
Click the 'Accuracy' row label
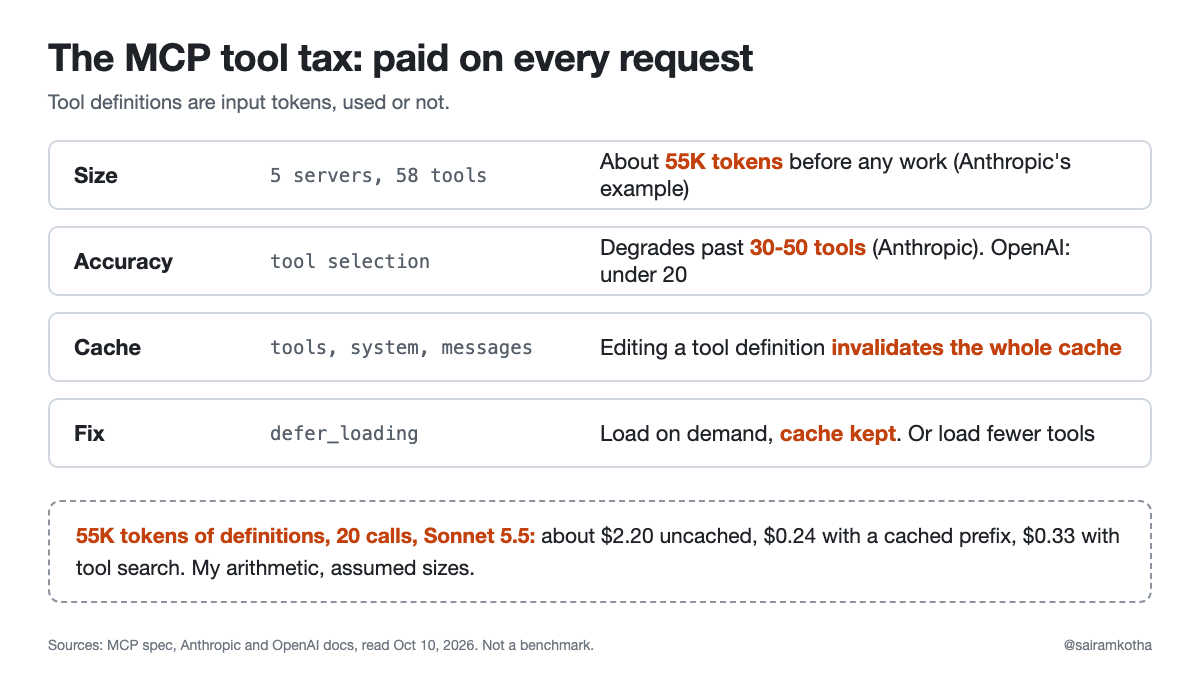(123, 261)
